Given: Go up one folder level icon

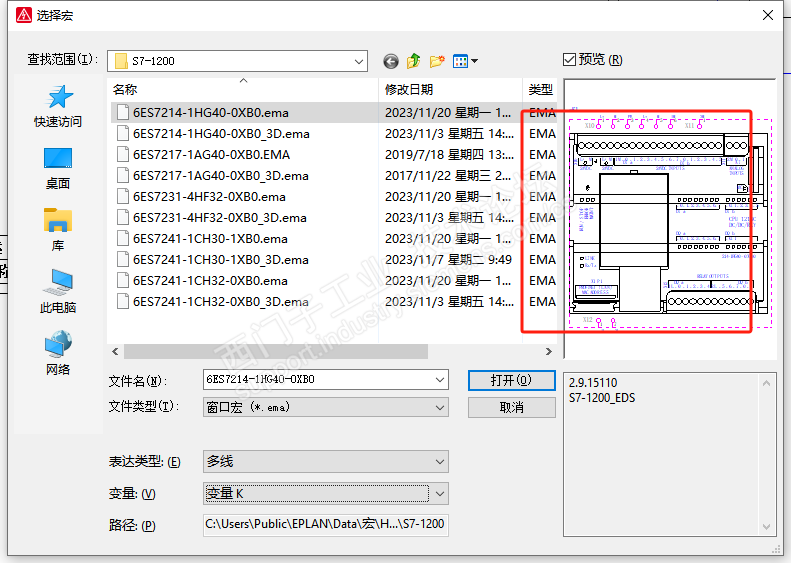Looking at the screenshot, I should (x=414, y=61).
